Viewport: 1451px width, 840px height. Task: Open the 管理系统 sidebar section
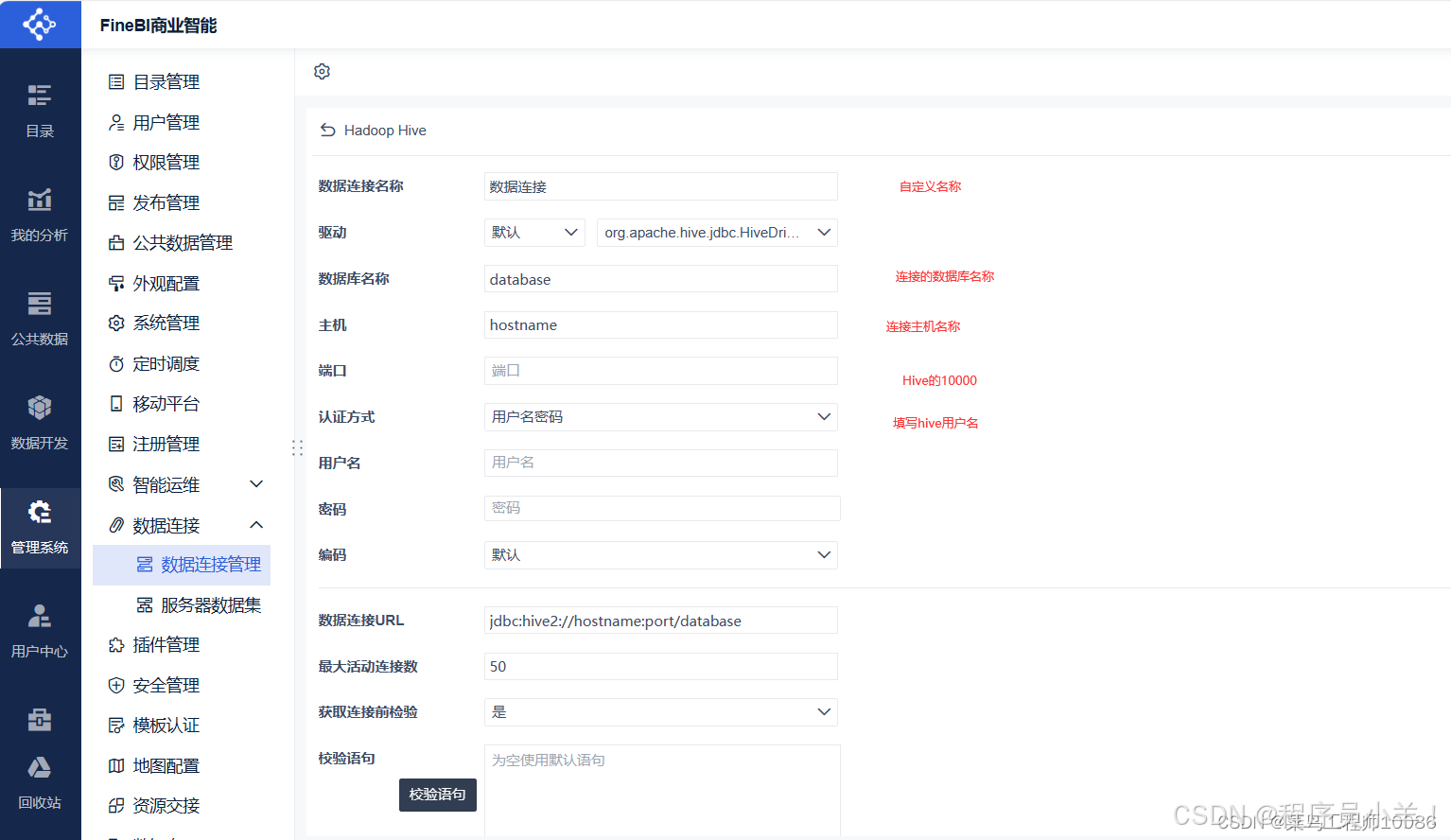40,528
